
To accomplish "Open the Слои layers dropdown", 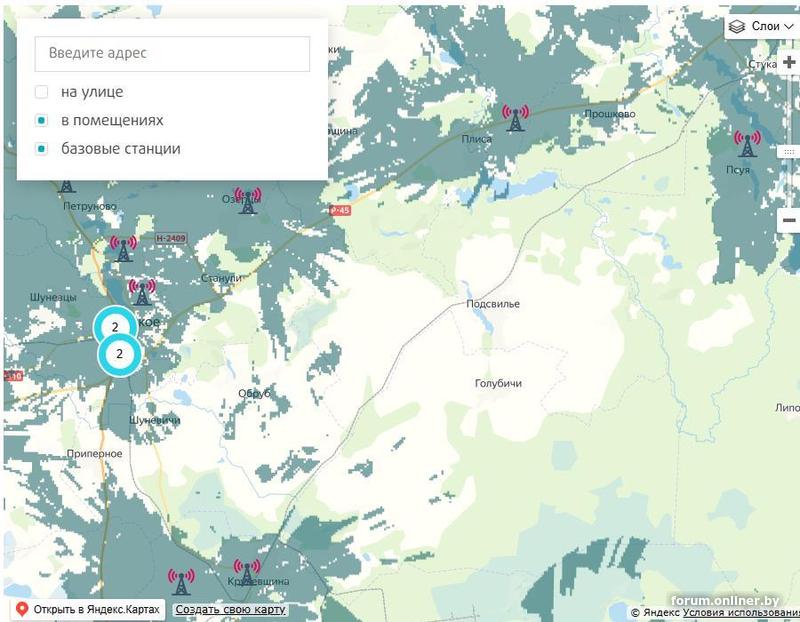I will click(x=762, y=26).
